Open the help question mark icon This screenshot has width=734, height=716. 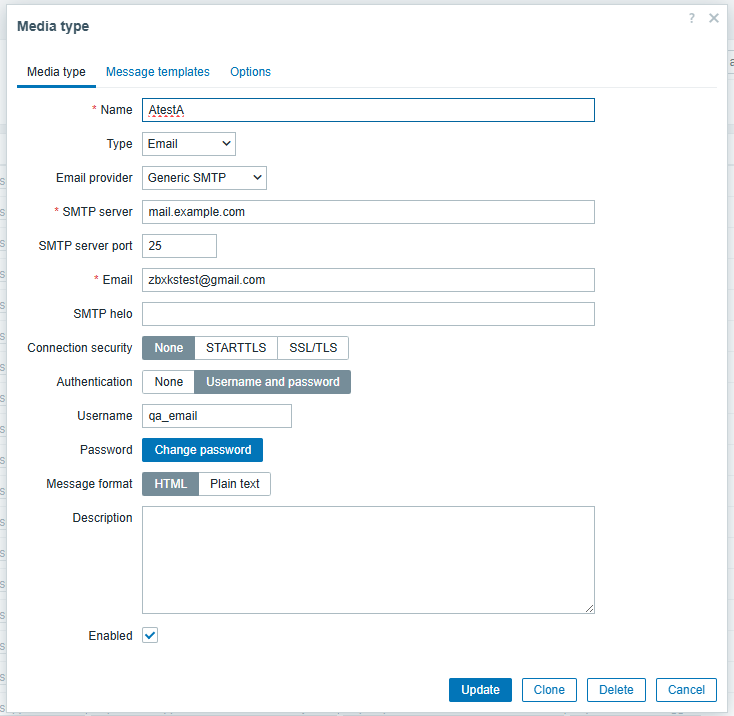[691, 18]
